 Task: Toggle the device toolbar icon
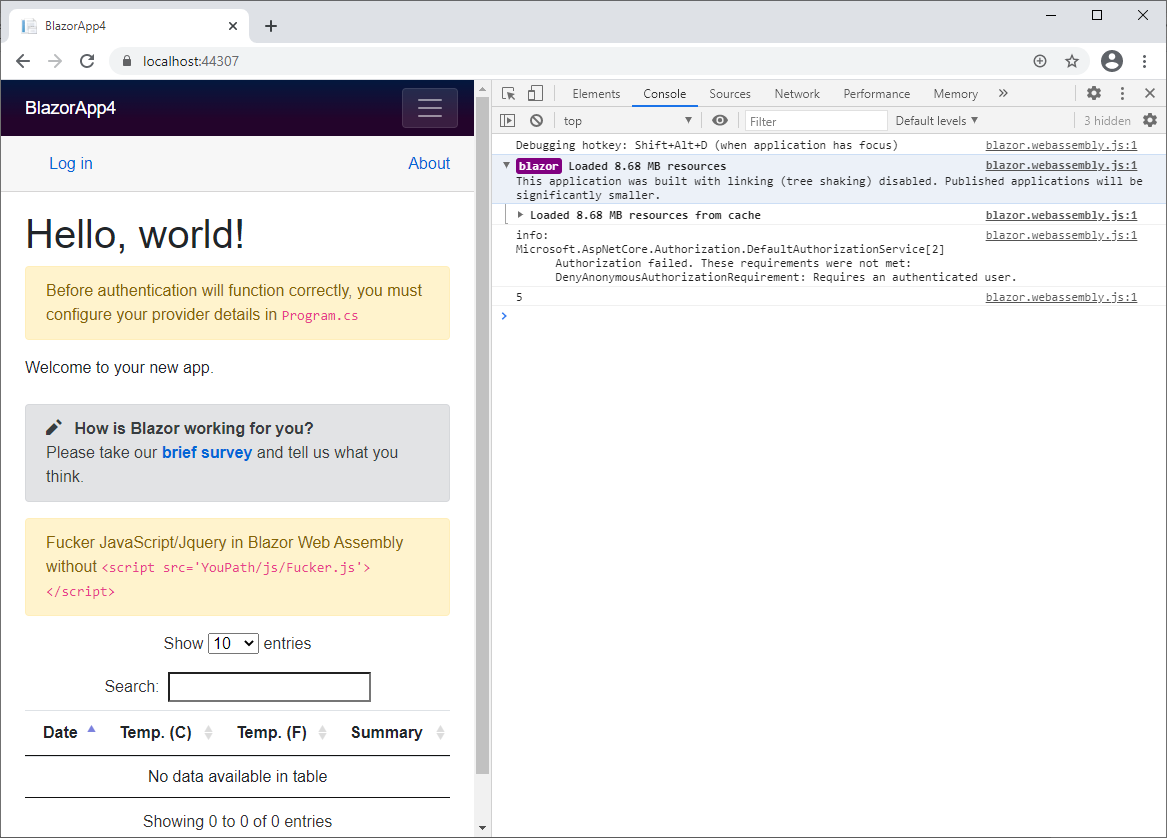(x=535, y=94)
